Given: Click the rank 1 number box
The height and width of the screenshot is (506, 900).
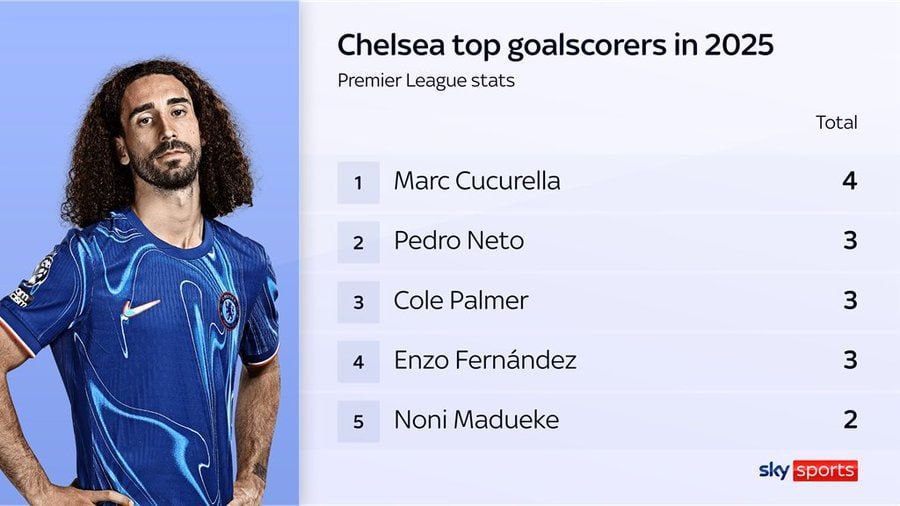Looking at the screenshot, I should click(x=358, y=182).
